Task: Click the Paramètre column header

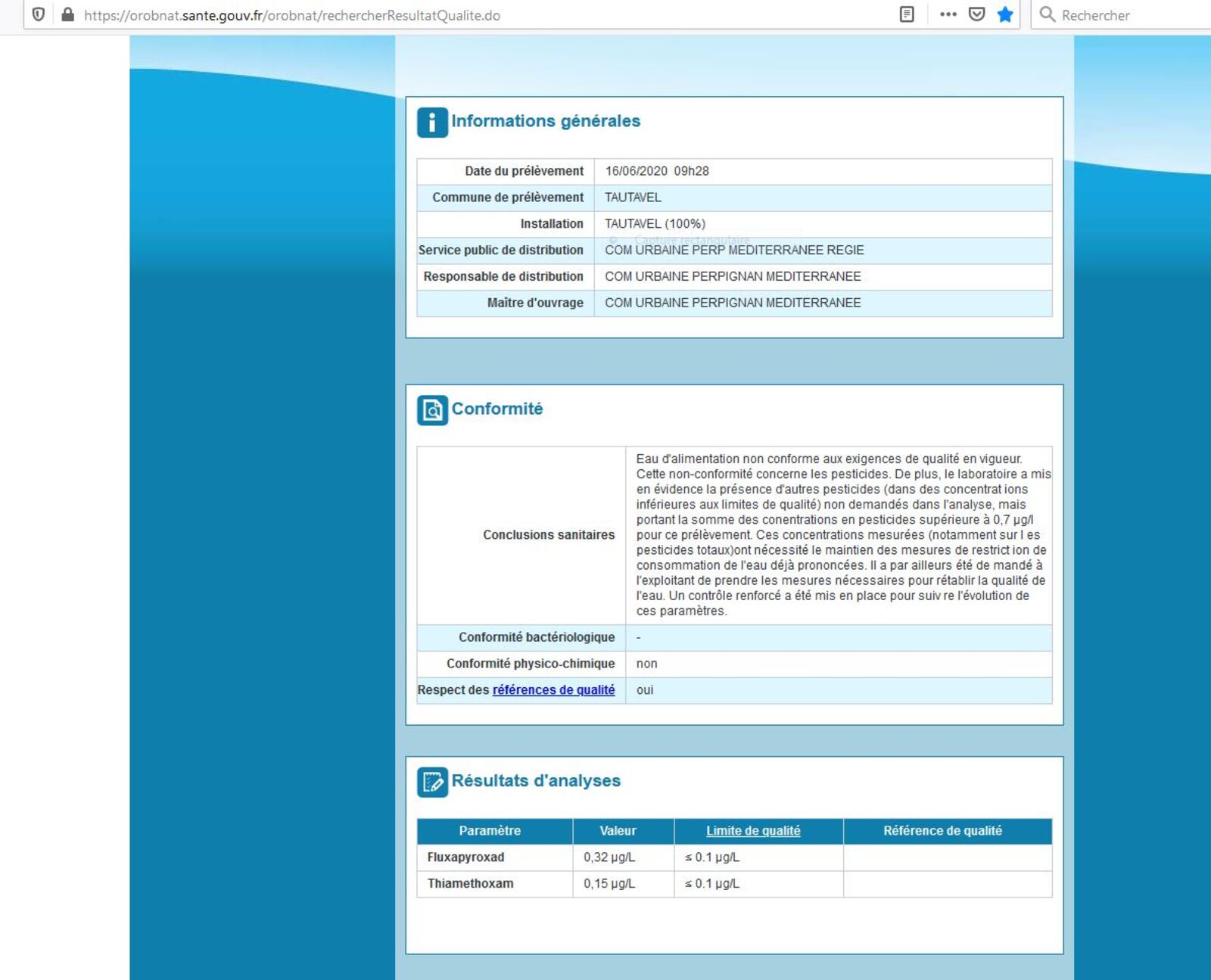Action: [x=490, y=831]
